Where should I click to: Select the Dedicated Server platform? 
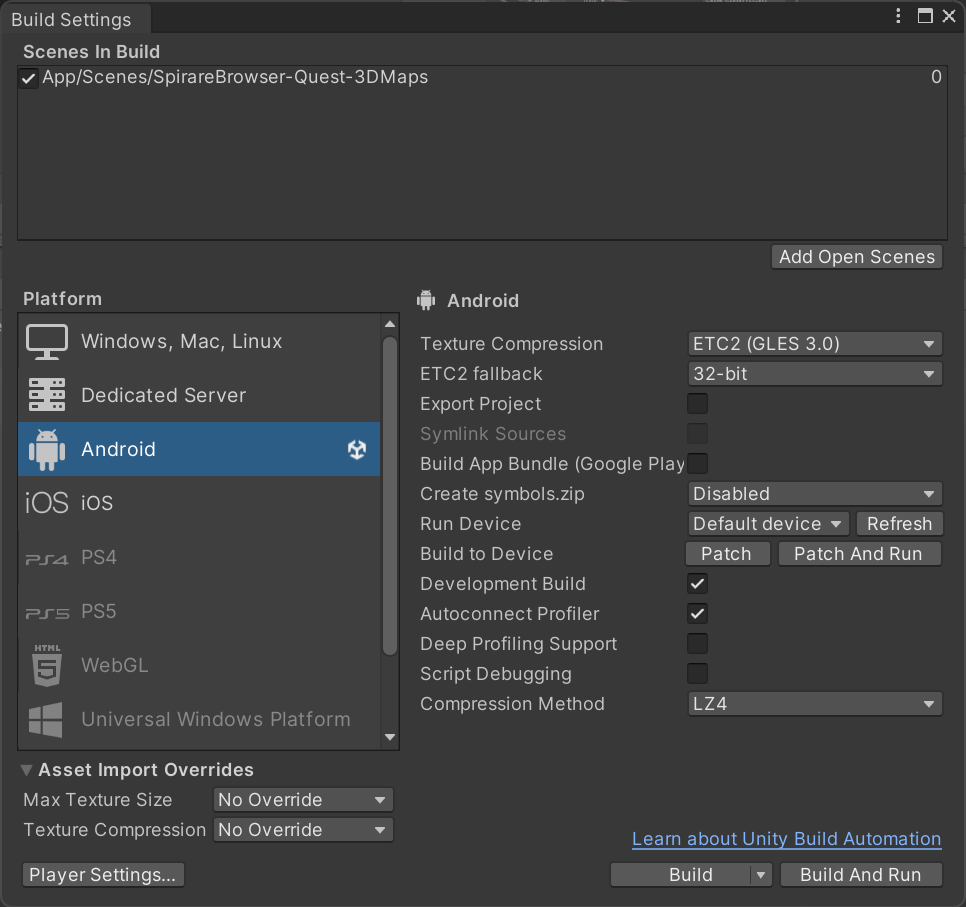tap(199, 395)
